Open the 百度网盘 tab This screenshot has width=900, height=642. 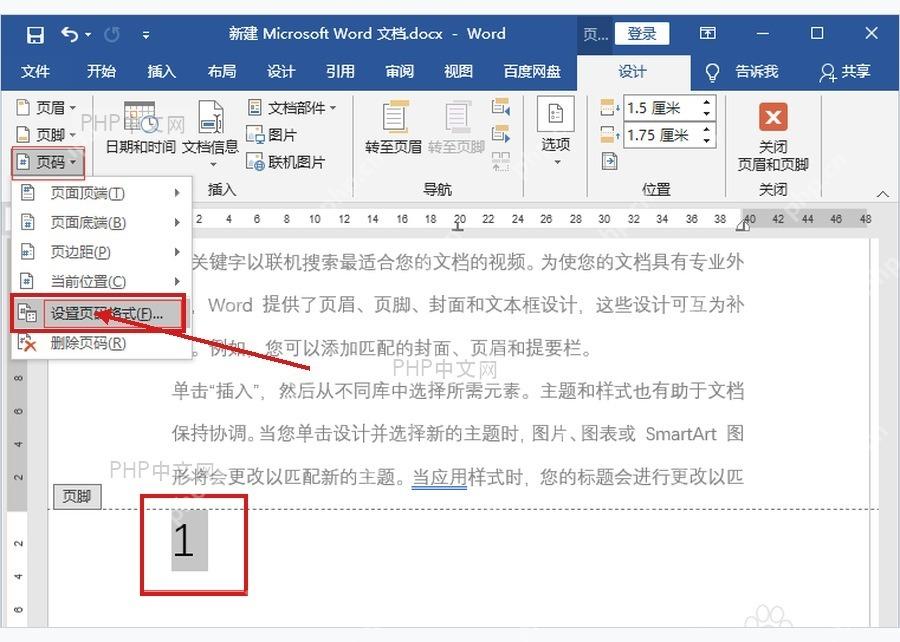pos(532,72)
